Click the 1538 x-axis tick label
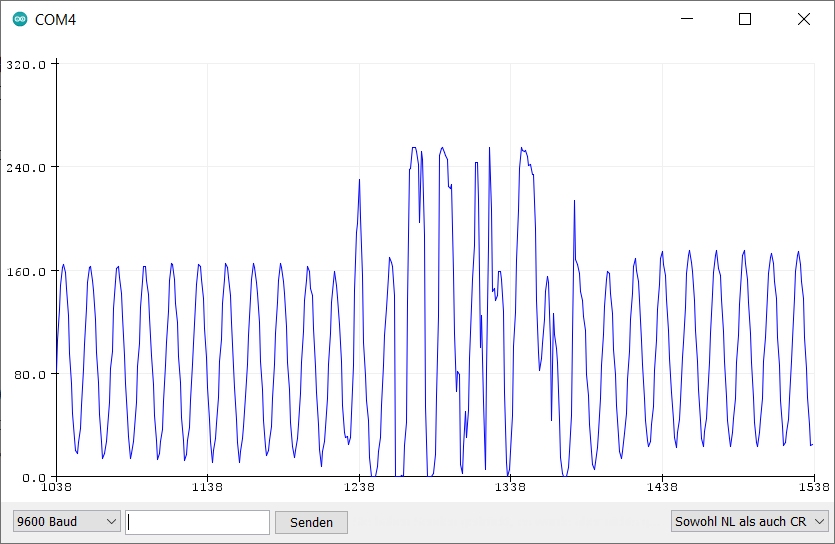 (x=813, y=489)
